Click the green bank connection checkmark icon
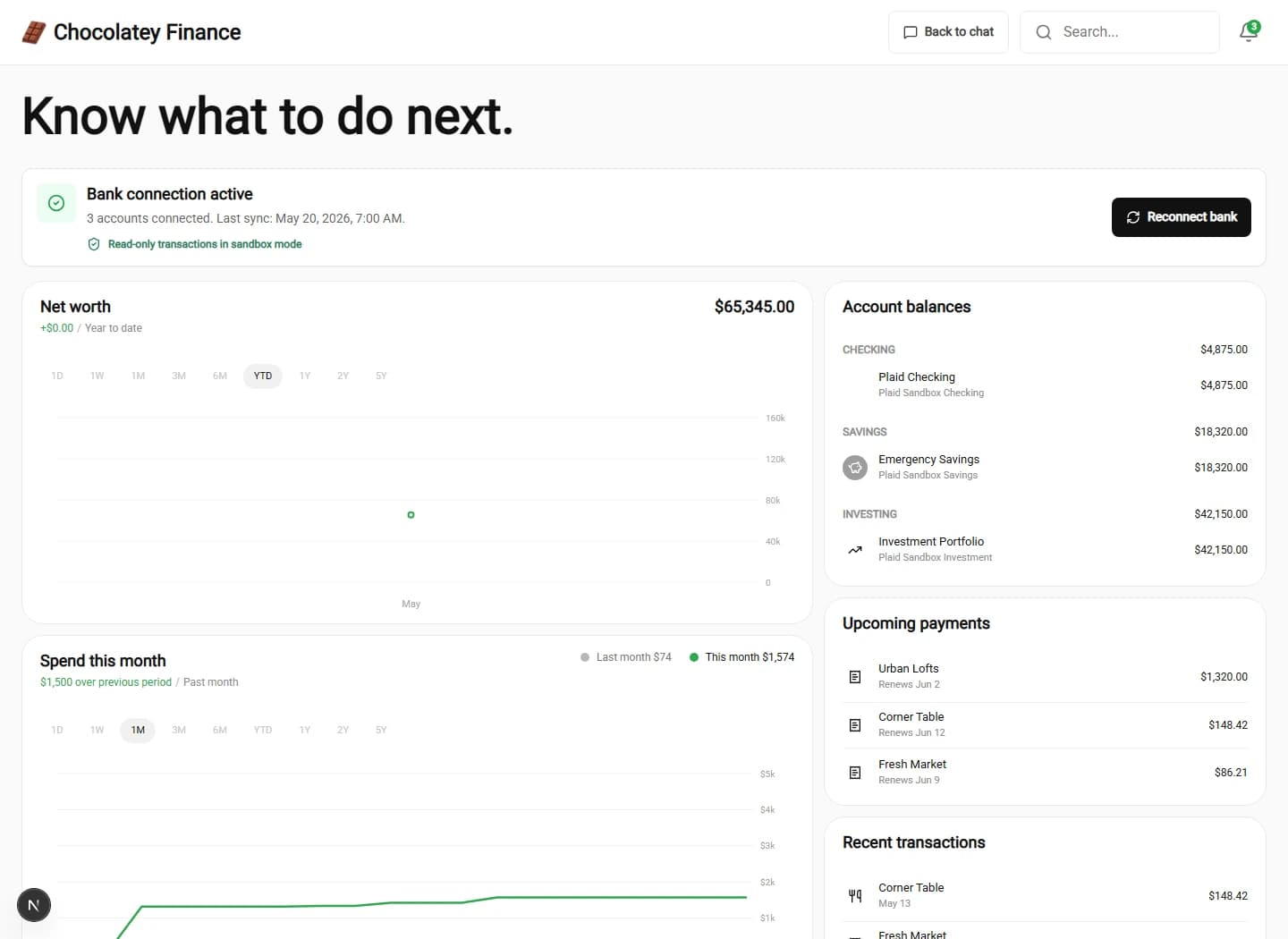This screenshot has width=1288, height=939. (56, 203)
